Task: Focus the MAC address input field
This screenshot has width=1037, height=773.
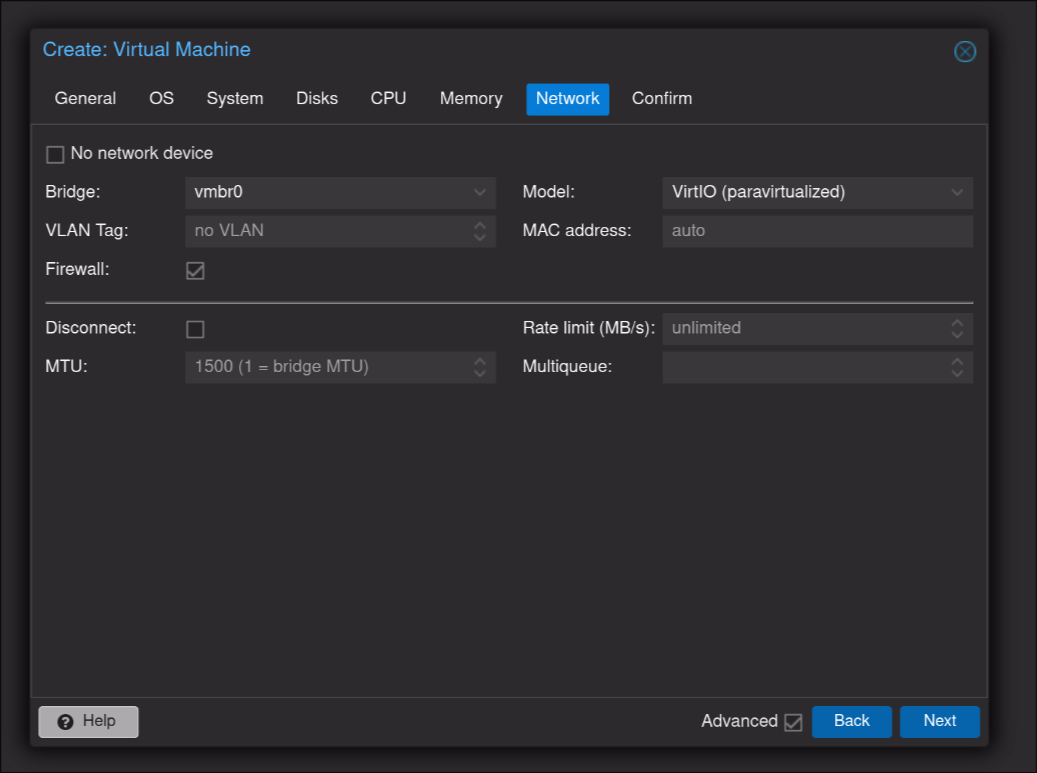Action: [x=815, y=231]
